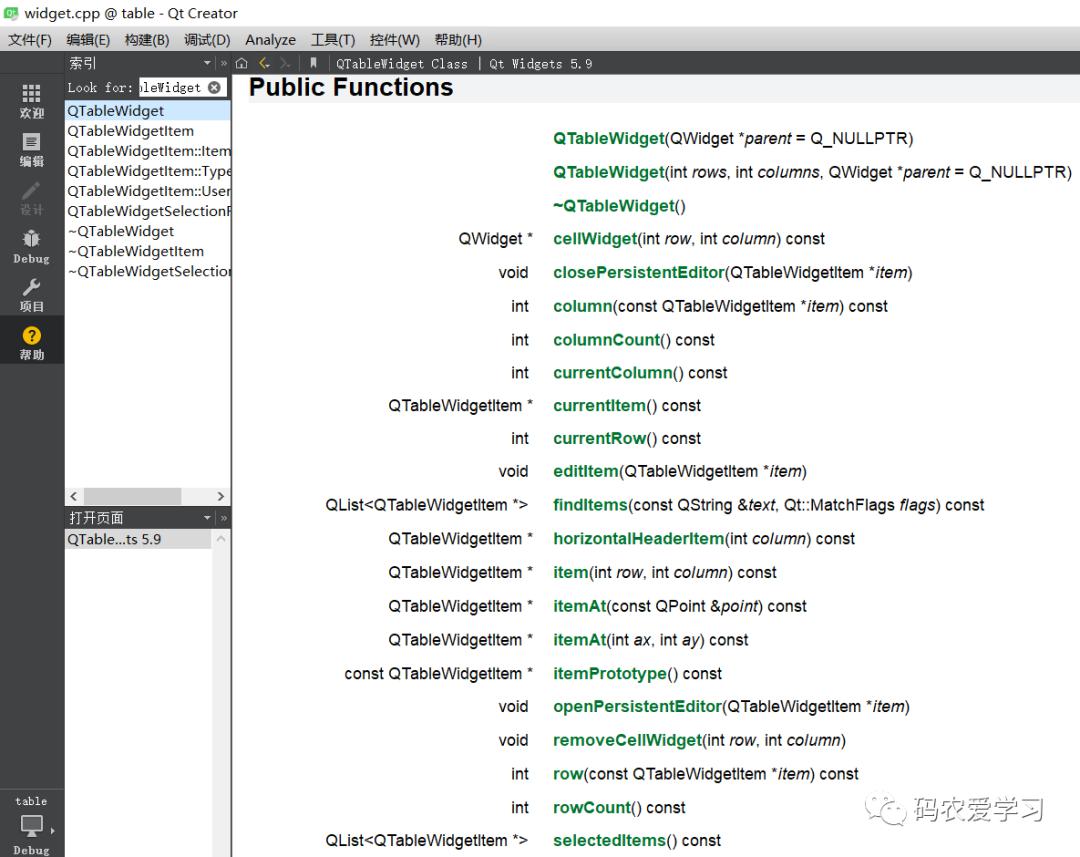Clear the Look for search field
This screenshot has width=1080, height=857.
coord(214,87)
